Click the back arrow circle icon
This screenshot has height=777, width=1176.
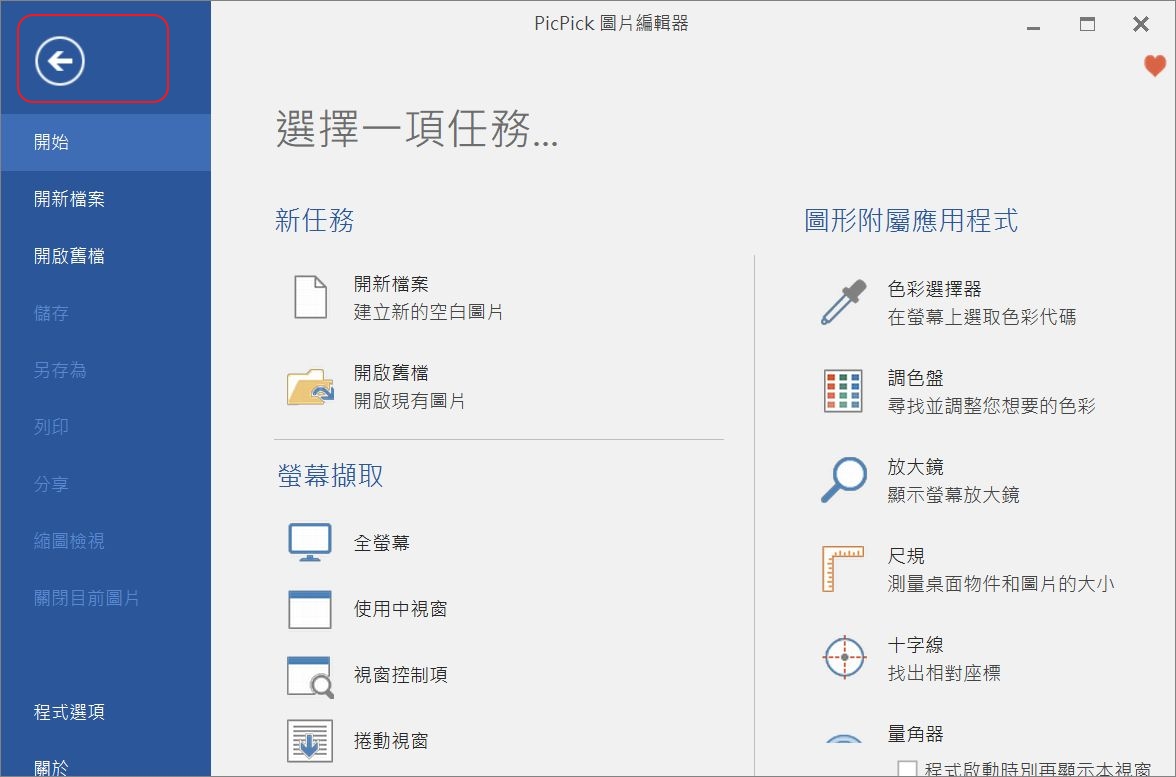(x=60, y=60)
